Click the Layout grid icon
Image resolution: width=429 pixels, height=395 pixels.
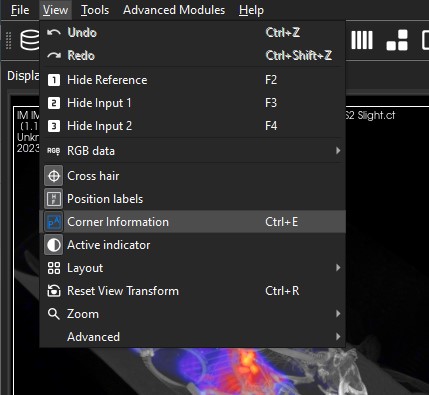point(54,268)
